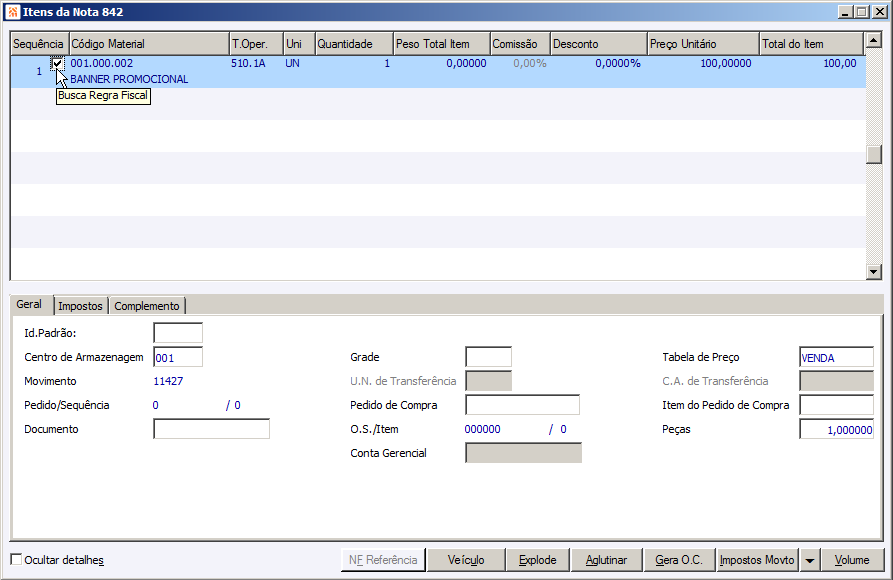The width and height of the screenshot is (893, 580).
Task: Click the 0,0000% discount cell
Action: 618,63
